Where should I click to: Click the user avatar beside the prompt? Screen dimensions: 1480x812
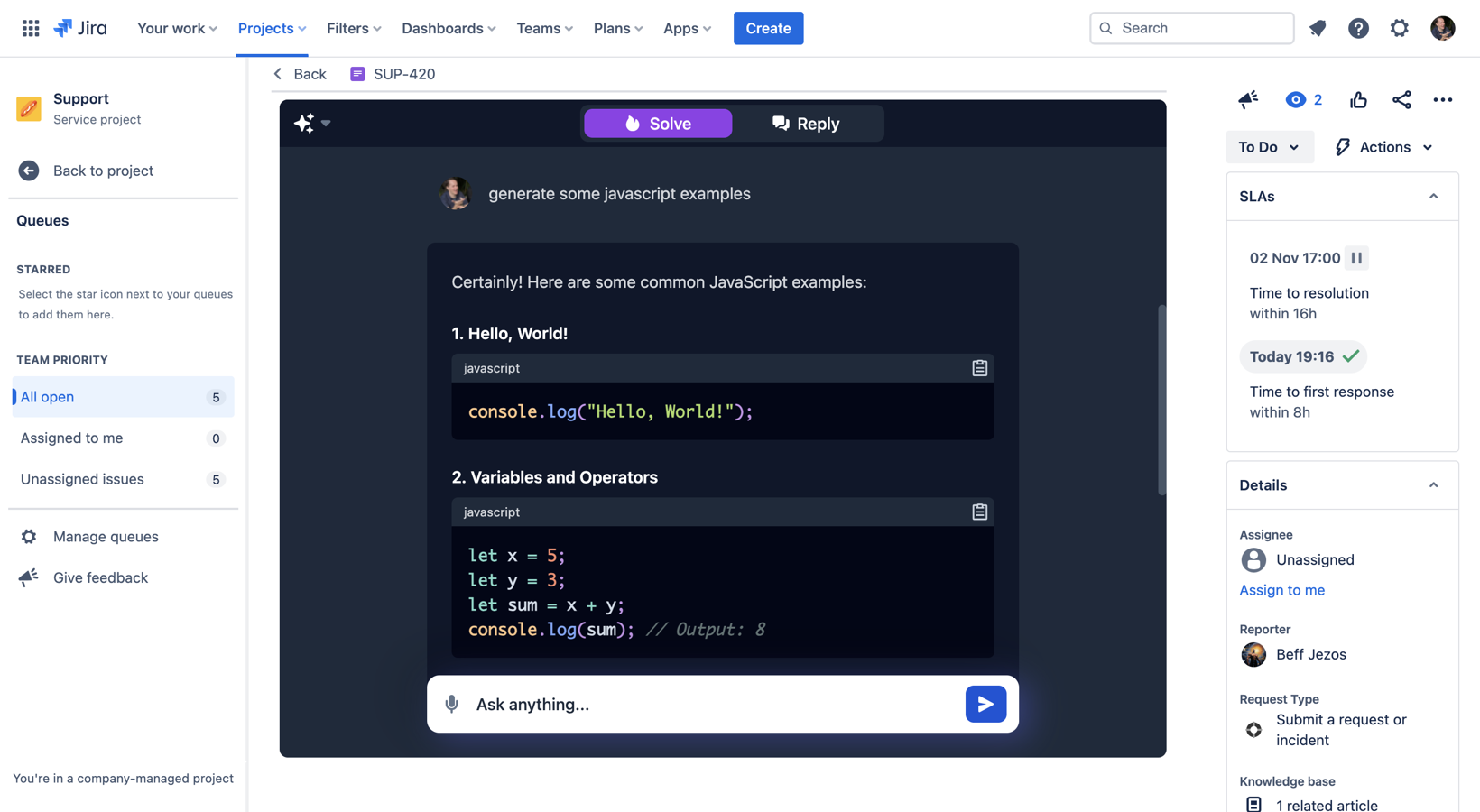[456, 193]
